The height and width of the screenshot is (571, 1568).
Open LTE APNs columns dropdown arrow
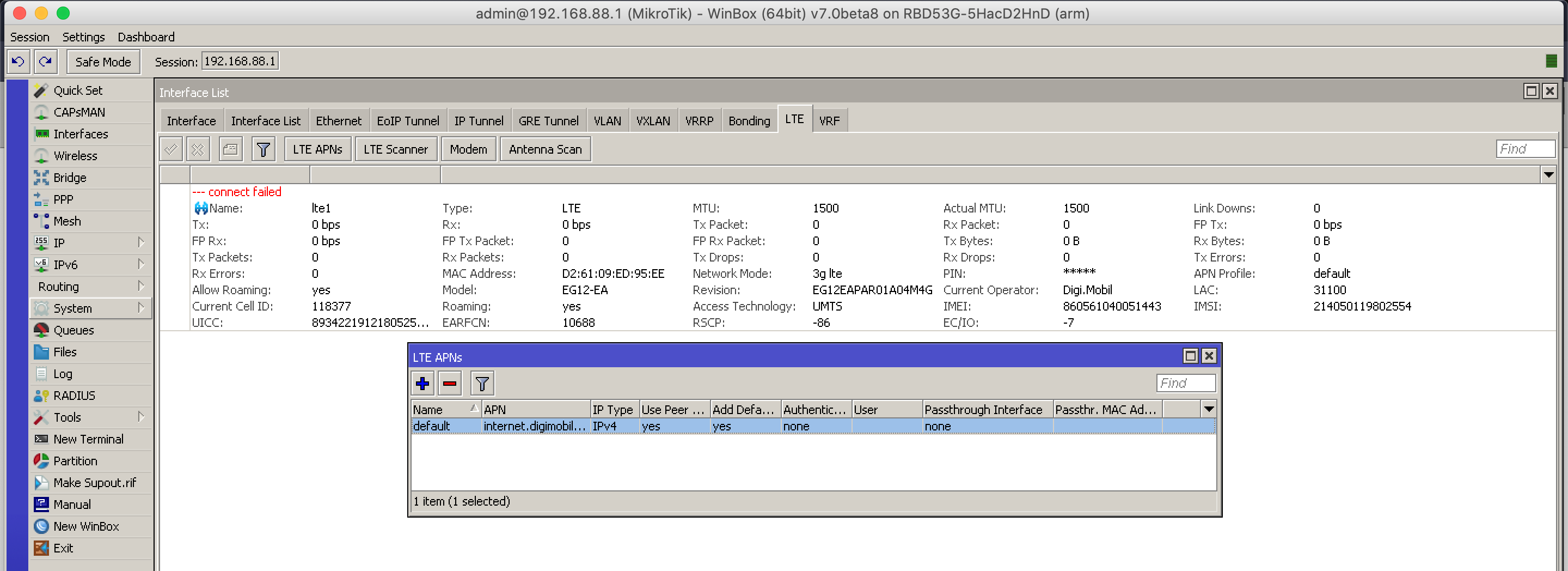[1209, 410]
